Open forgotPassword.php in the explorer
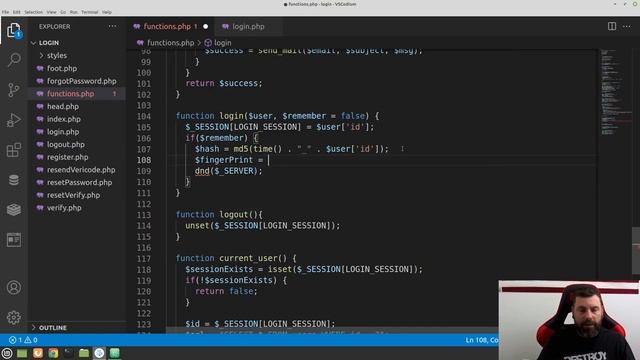The height and width of the screenshot is (360, 640). pyautogui.click(x=82, y=81)
